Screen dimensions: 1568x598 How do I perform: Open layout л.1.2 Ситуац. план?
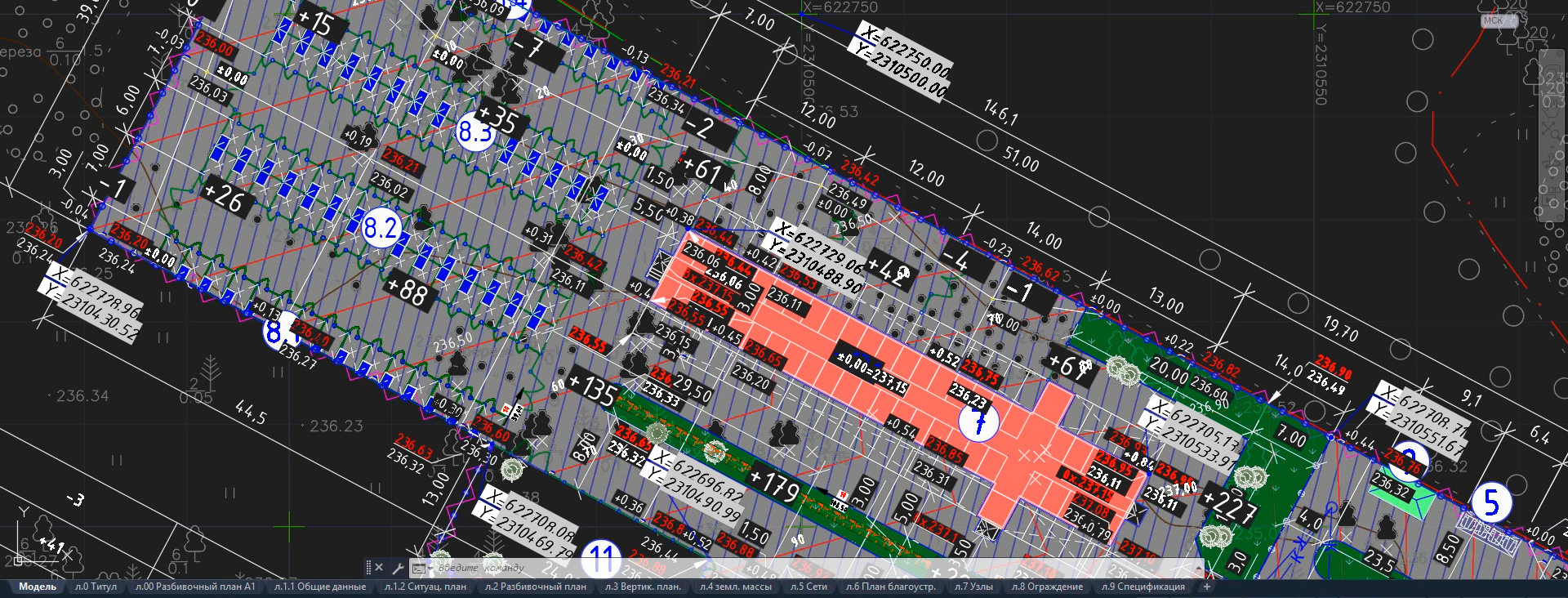pyautogui.click(x=425, y=587)
